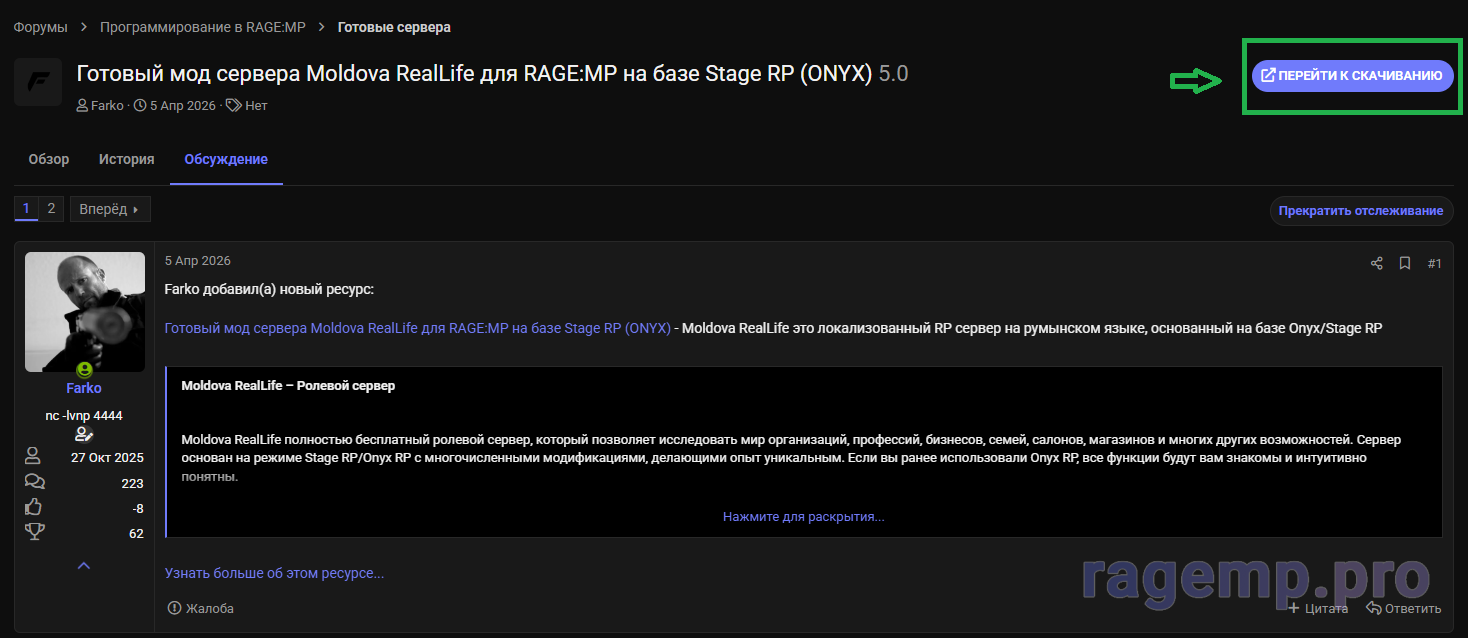Expand the quote via Нажмите для раскрытия
Viewport: 1468px width, 638px height.
[803, 517]
